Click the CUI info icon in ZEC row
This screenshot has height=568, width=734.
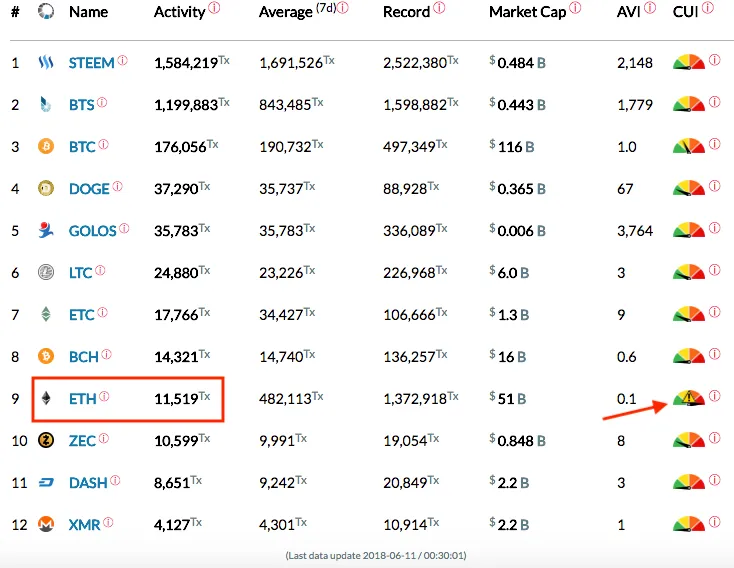(715, 437)
